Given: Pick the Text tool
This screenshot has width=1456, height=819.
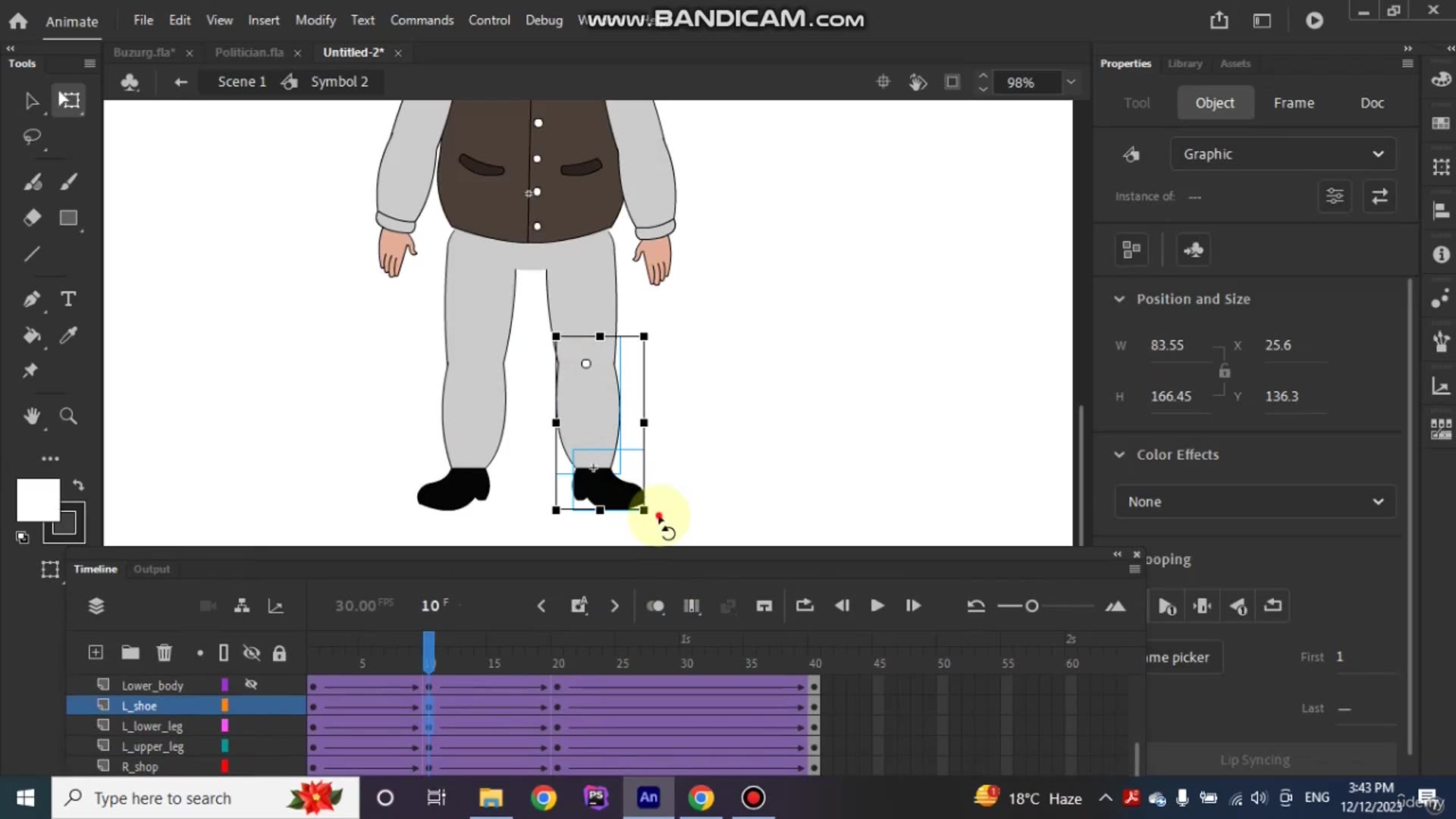Looking at the screenshot, I should coord(68,299).
